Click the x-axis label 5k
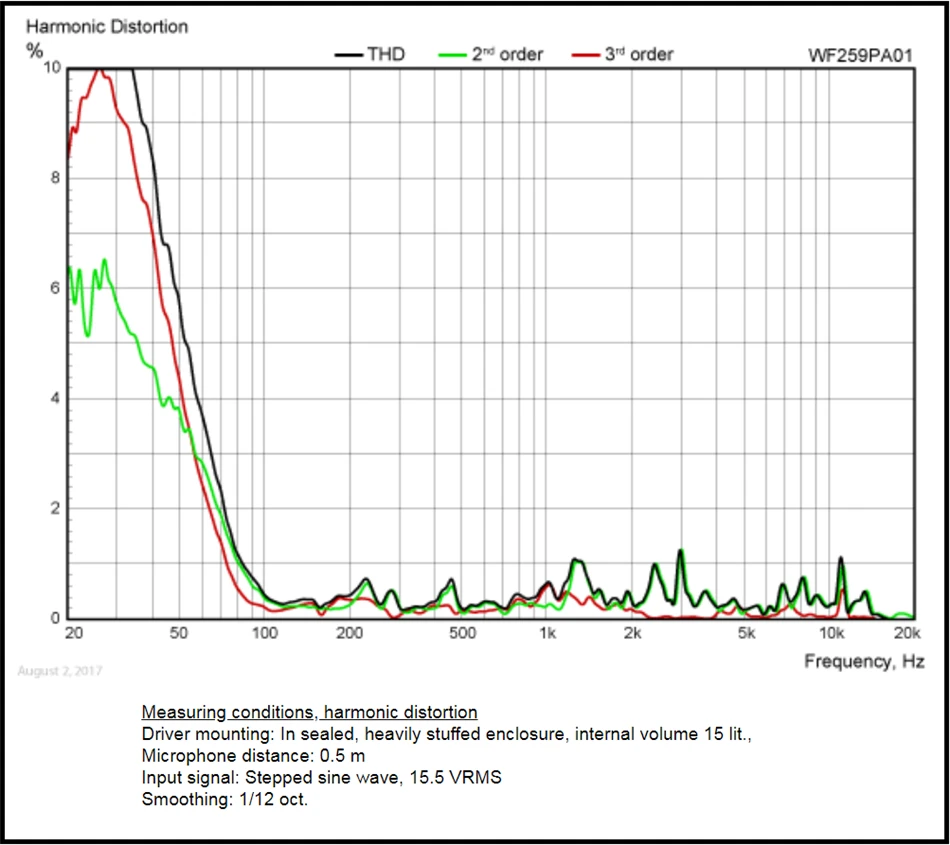The image size is (950, 845). tap(746, 634)
